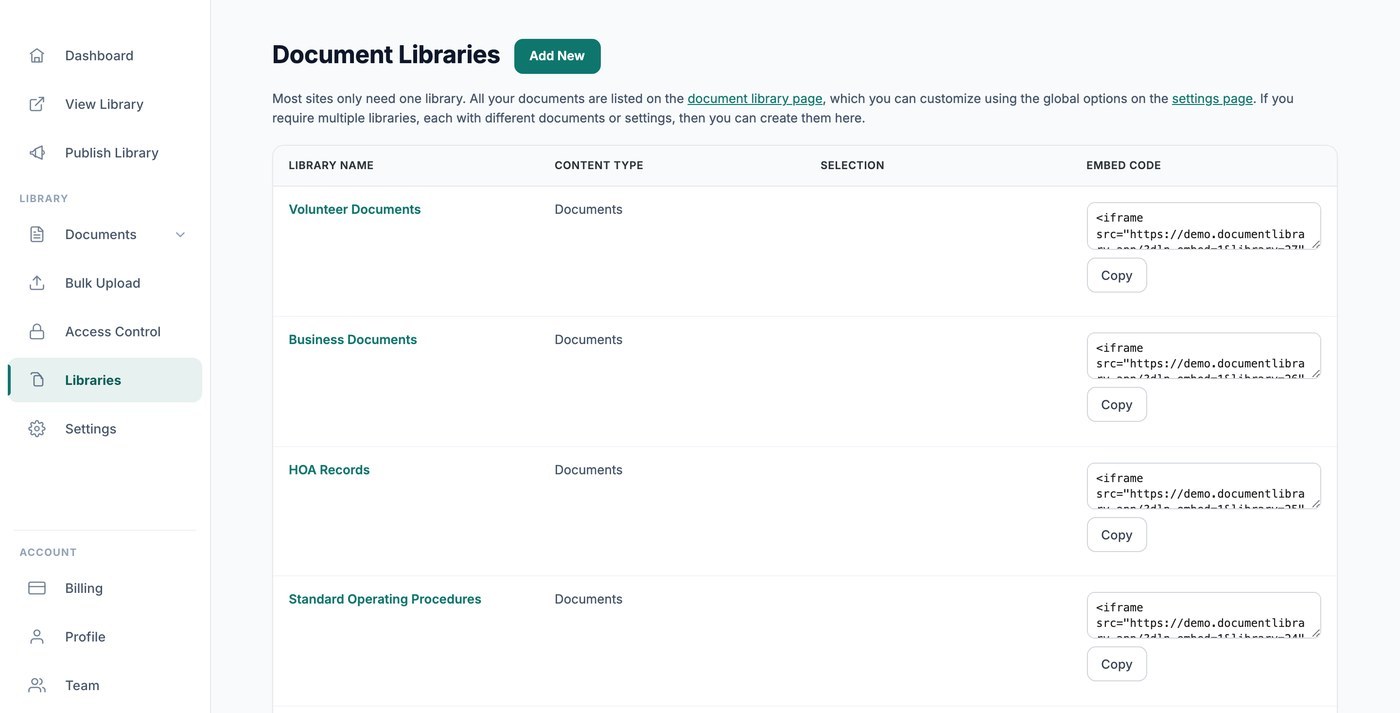
Task: Click the Settings gear icon
Action: (37, 429)
